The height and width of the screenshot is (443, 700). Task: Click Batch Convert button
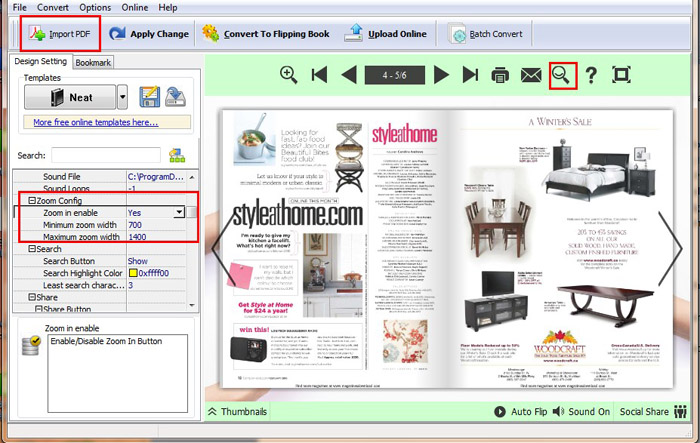pyautogui.click(x=485, y=34)
